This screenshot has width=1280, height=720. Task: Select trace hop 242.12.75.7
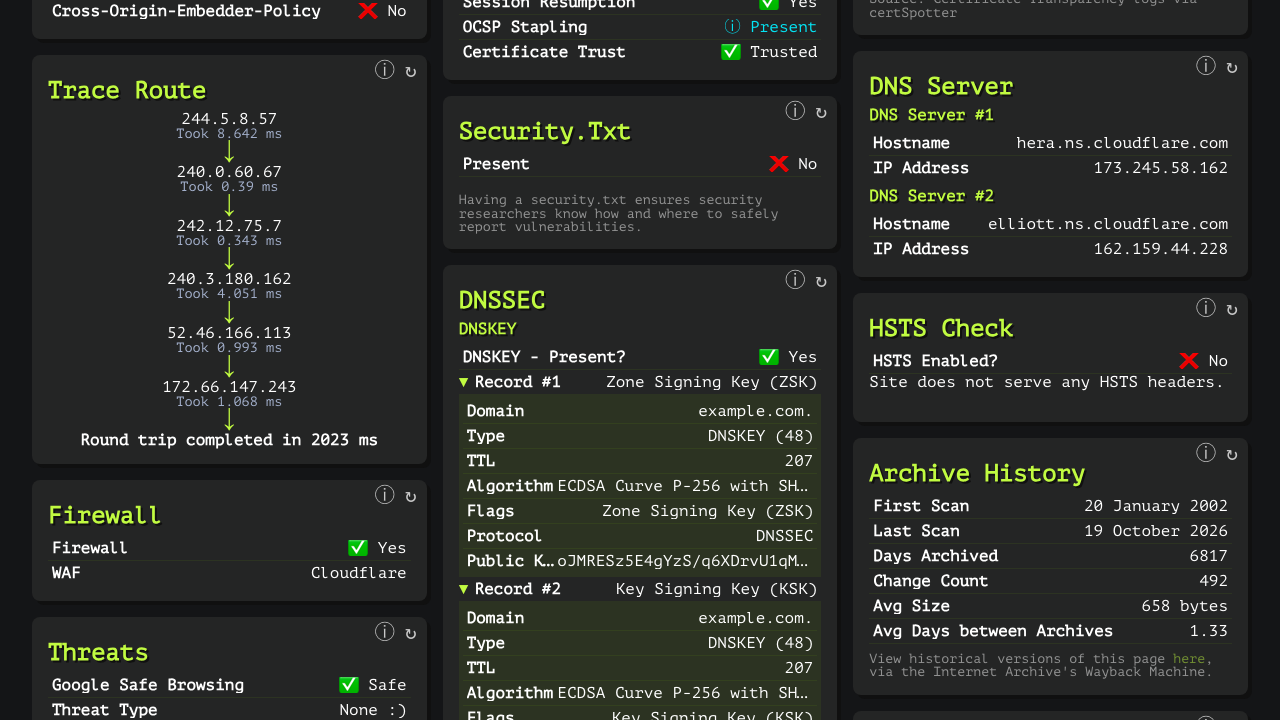(x=229, y=226)
